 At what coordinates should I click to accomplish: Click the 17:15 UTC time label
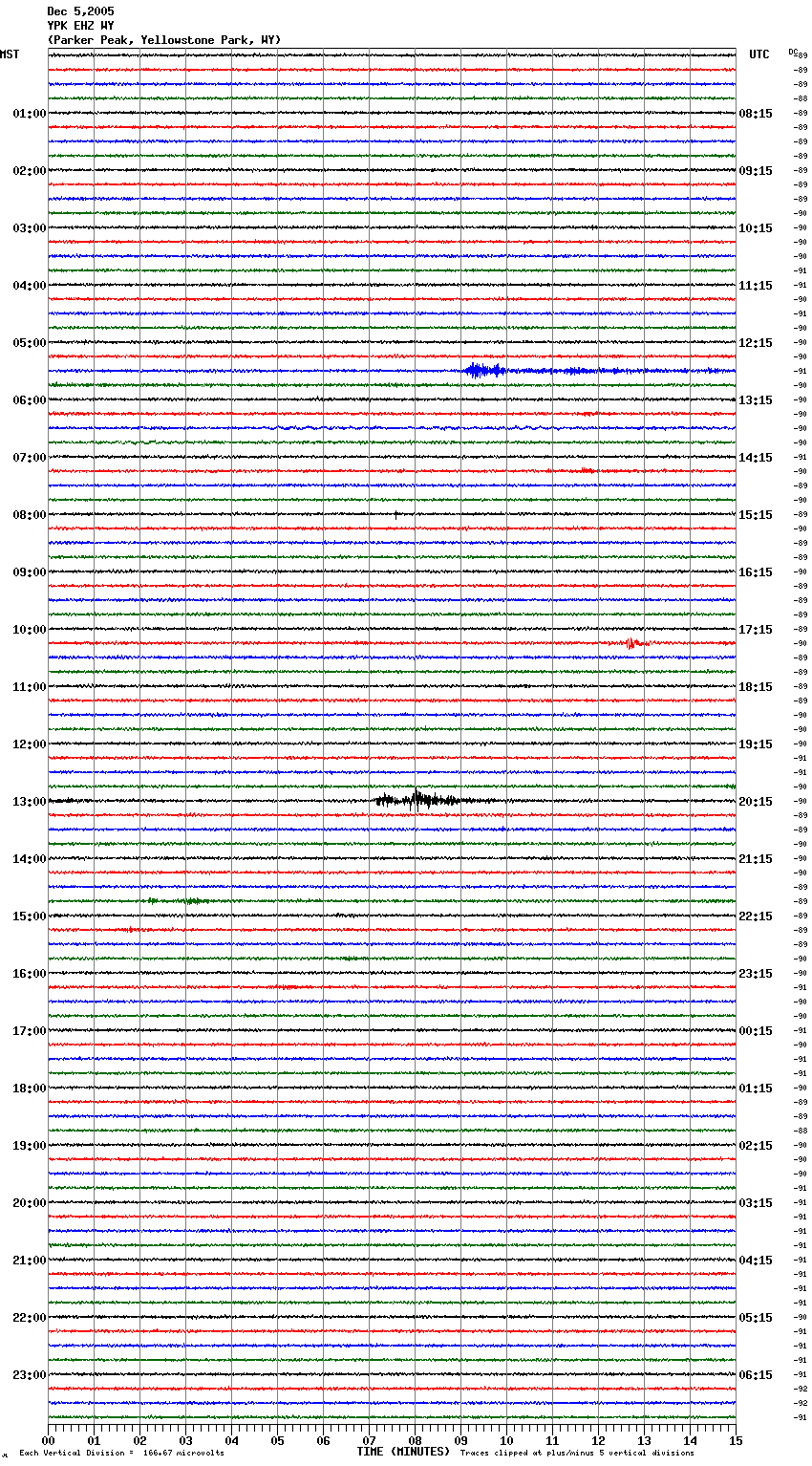(x=756, y=630)
